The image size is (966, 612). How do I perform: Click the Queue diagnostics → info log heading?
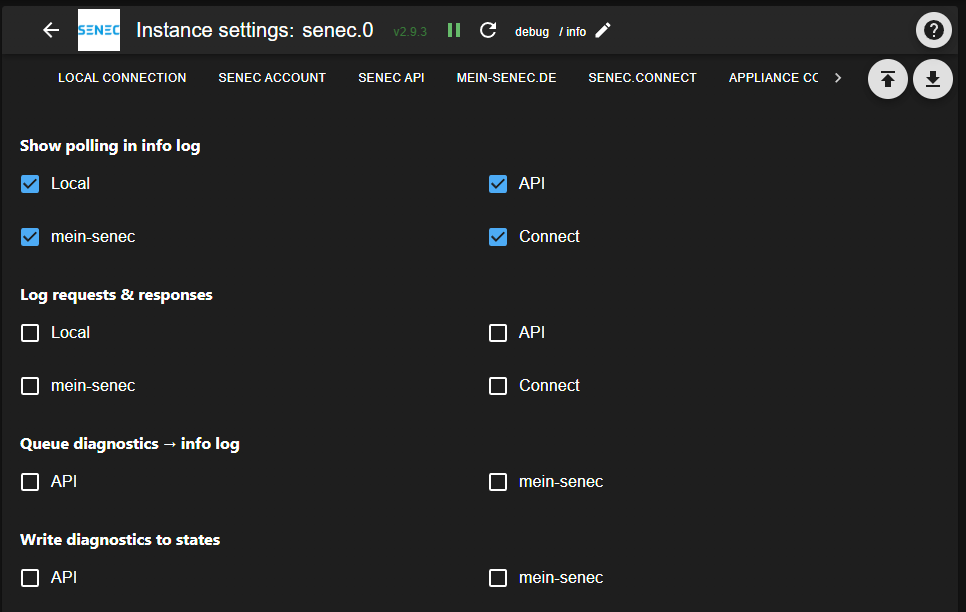click(130, 444)
